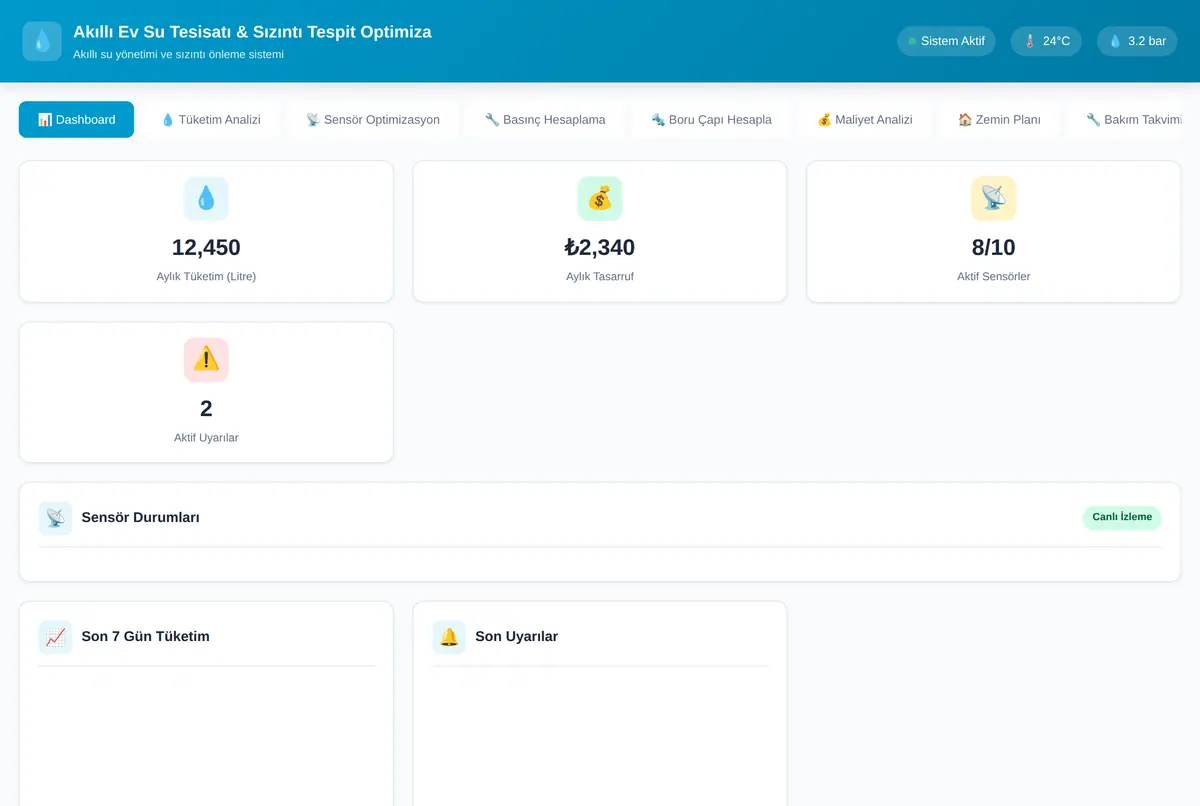Screen dimensions: 1200x806
Task: Select the Boru Çapı Hesapla tab
Action: click(711, 119)
